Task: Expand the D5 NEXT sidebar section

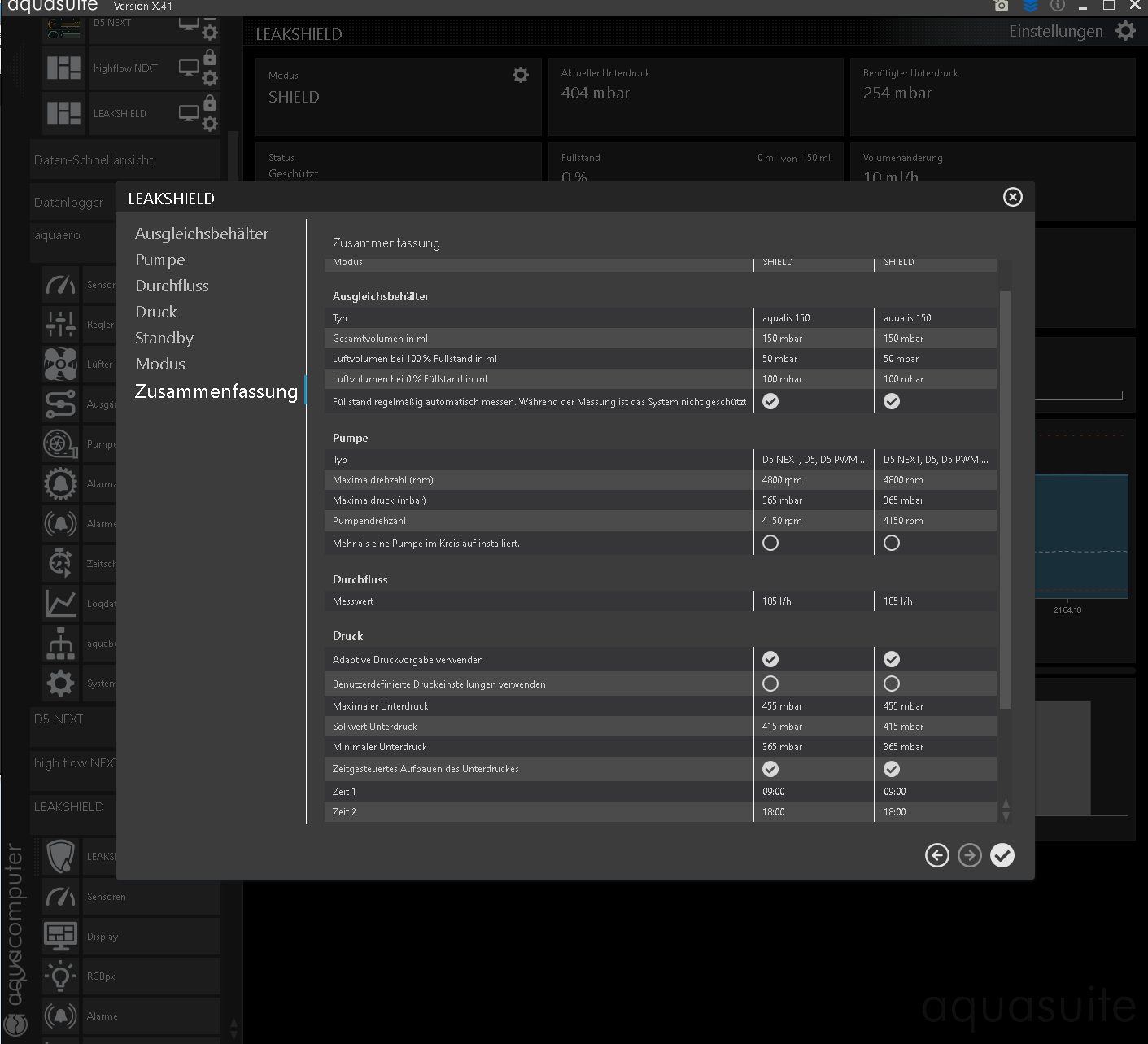Action: tap(59, 719)
